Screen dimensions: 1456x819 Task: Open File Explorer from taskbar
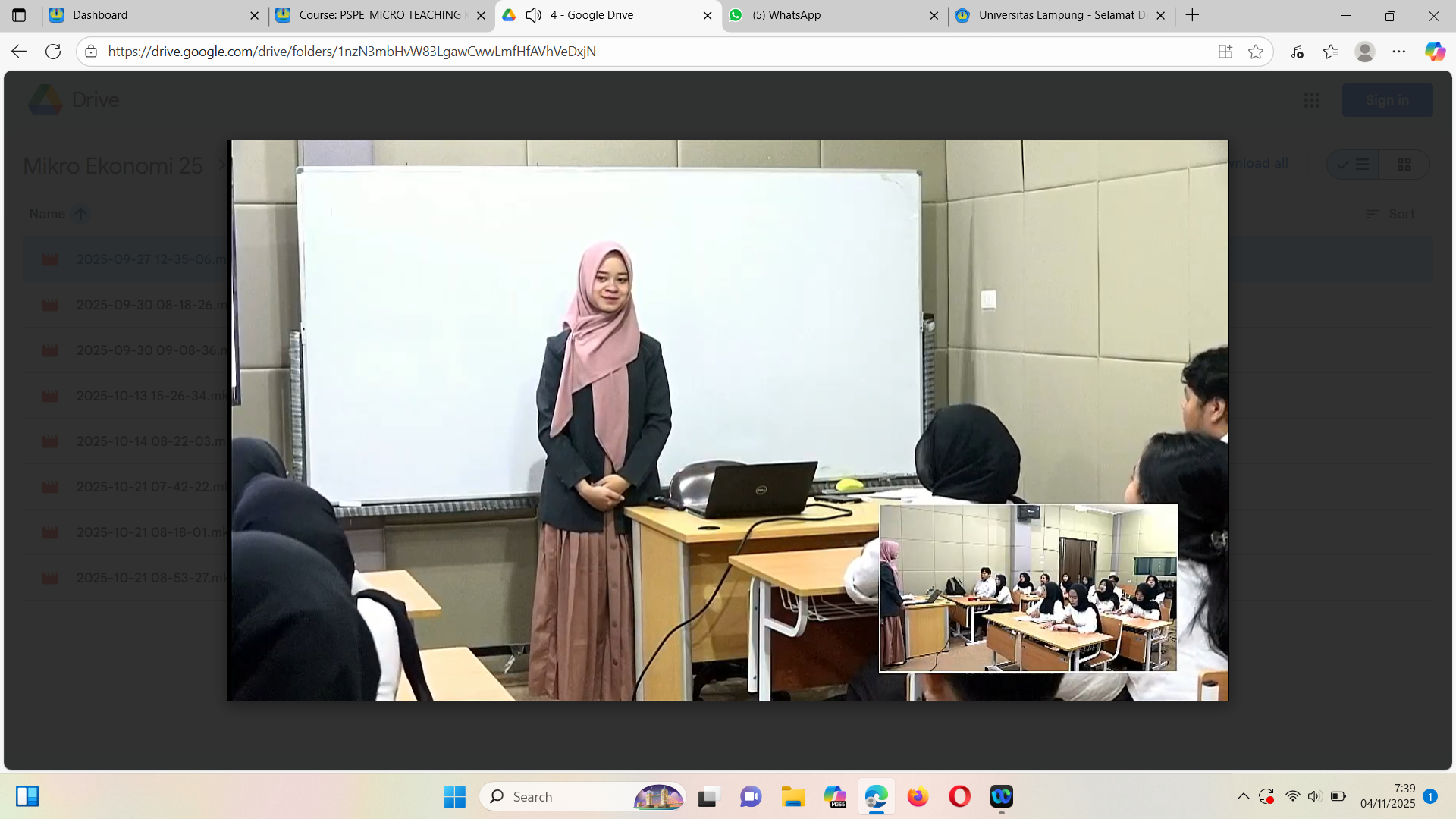(792, 796)
